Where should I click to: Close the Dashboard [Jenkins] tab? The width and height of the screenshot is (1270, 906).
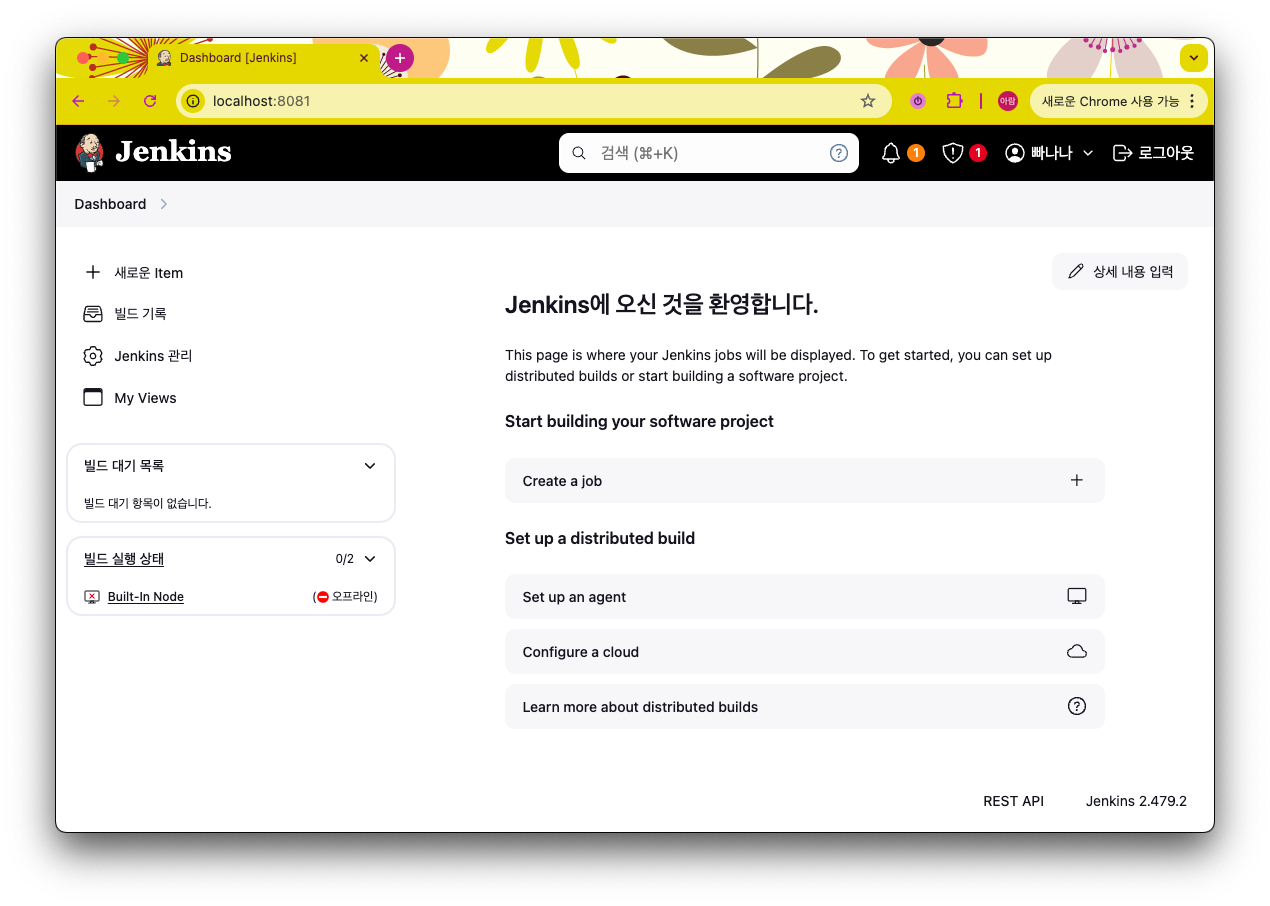(364, 58)
